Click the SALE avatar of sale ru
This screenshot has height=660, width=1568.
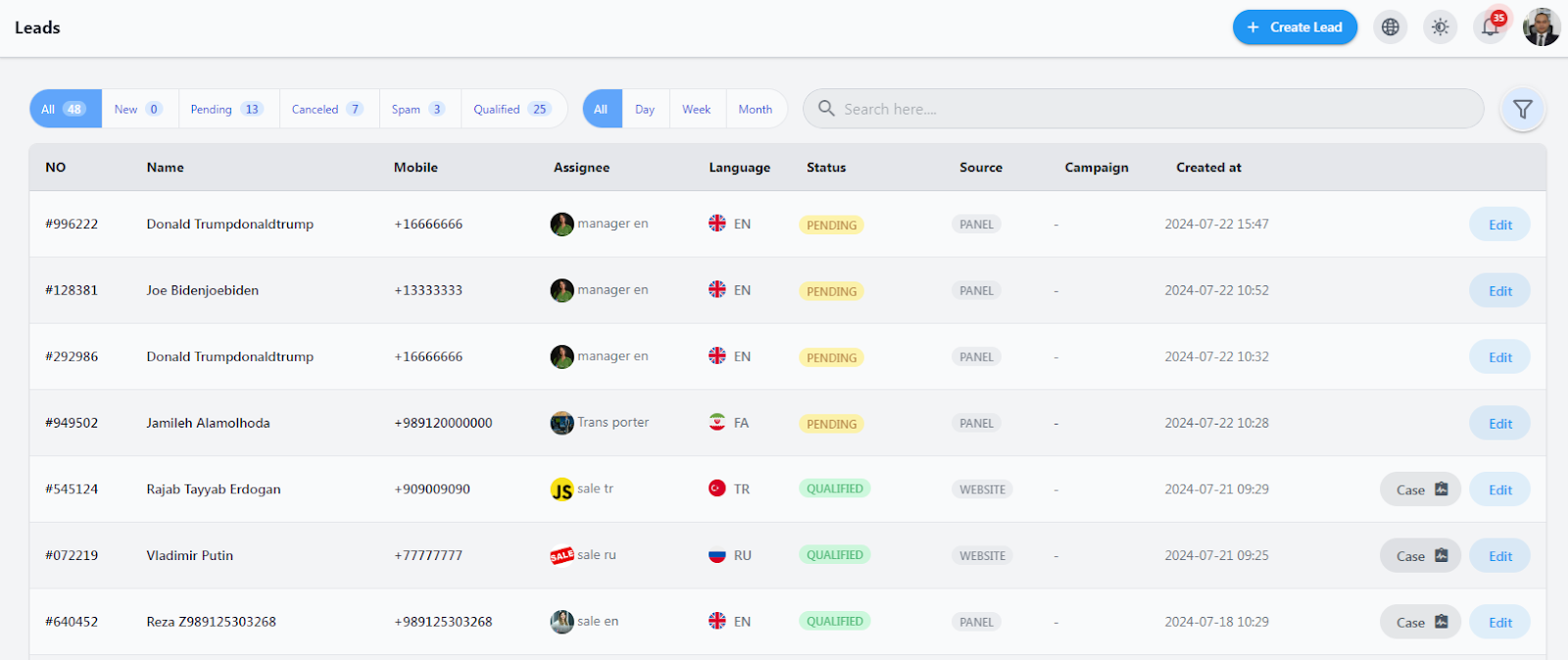click(562, 555)
